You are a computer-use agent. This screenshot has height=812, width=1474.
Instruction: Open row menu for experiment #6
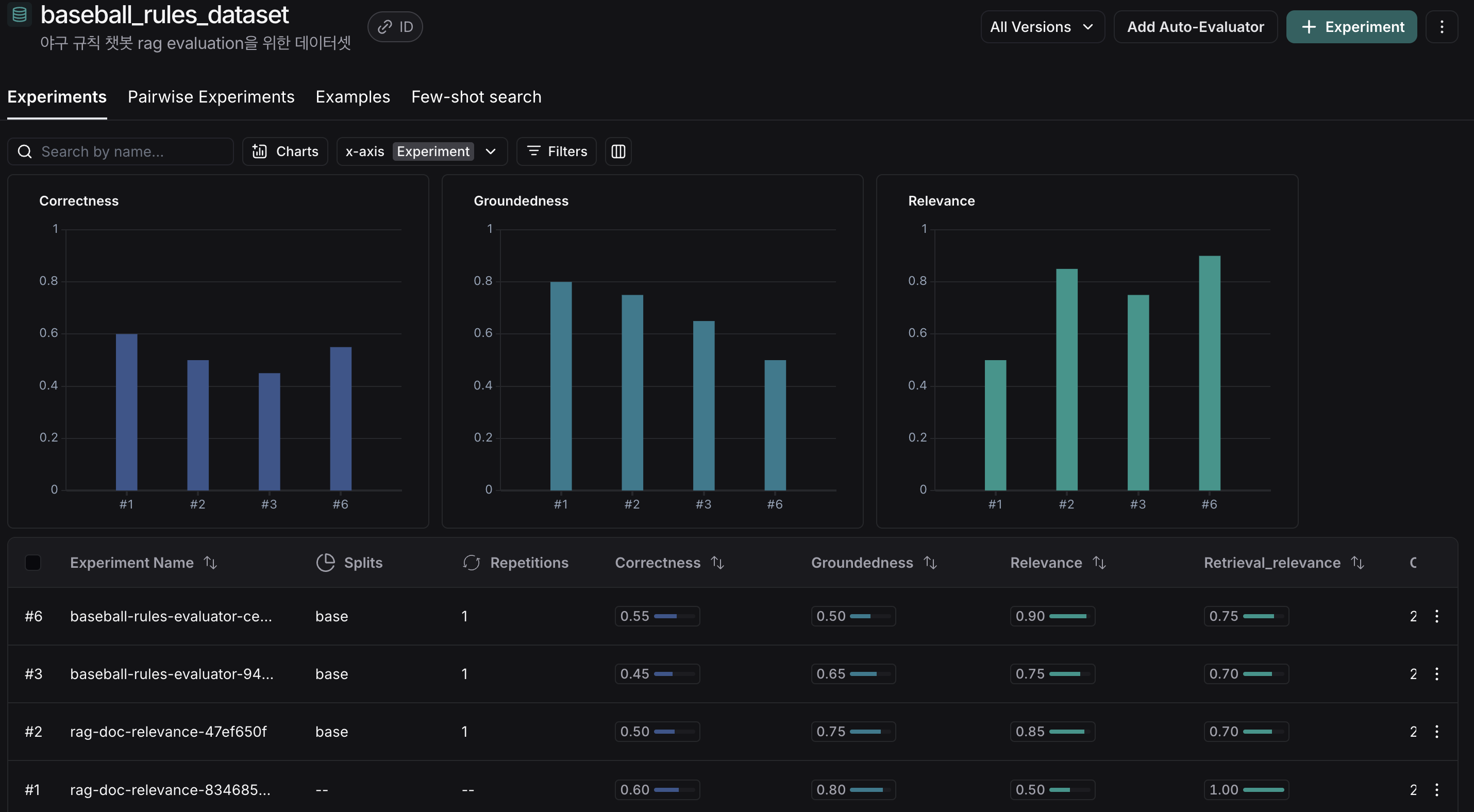(1437, 616)
